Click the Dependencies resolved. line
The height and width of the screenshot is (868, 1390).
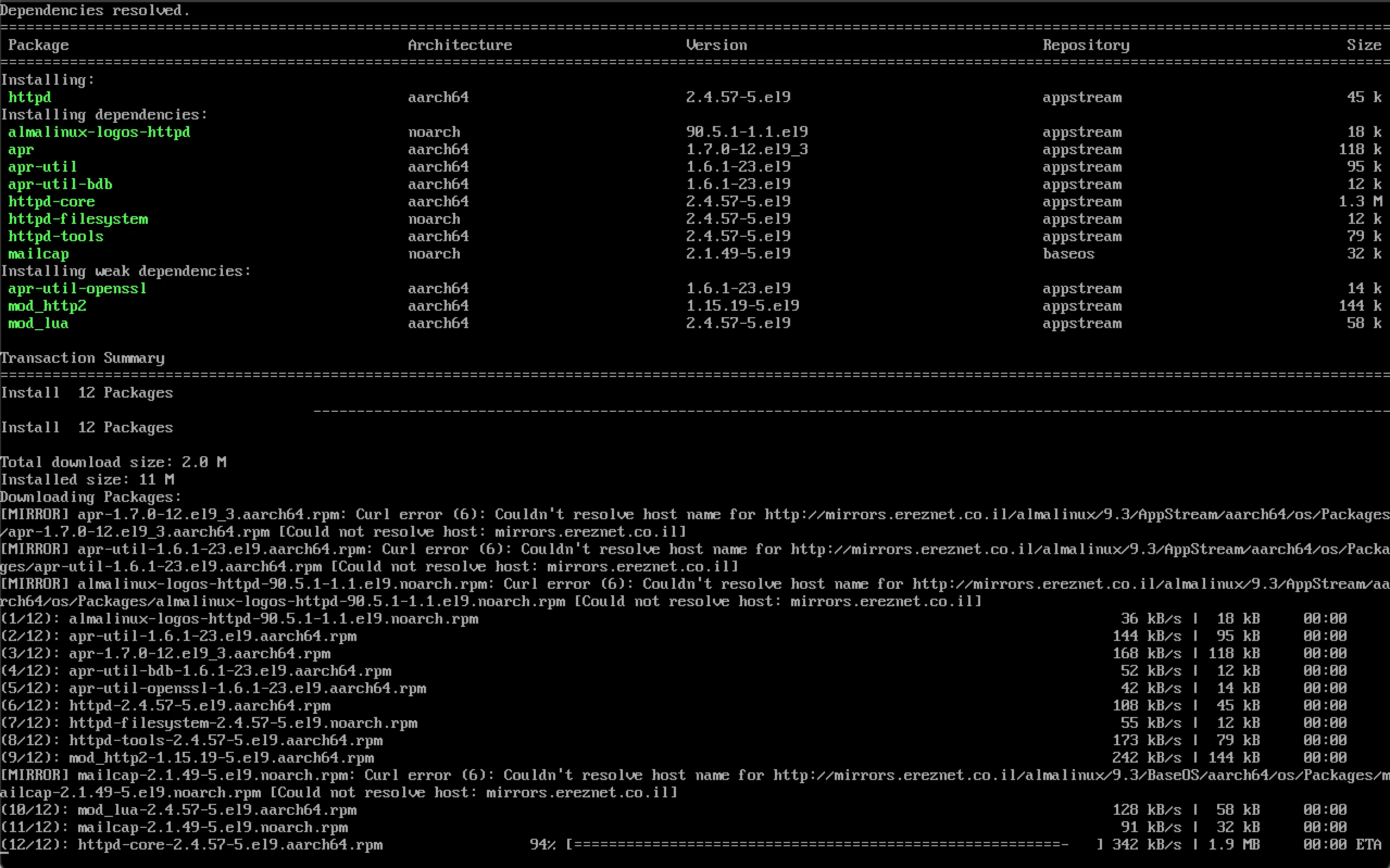click(95, 10)
